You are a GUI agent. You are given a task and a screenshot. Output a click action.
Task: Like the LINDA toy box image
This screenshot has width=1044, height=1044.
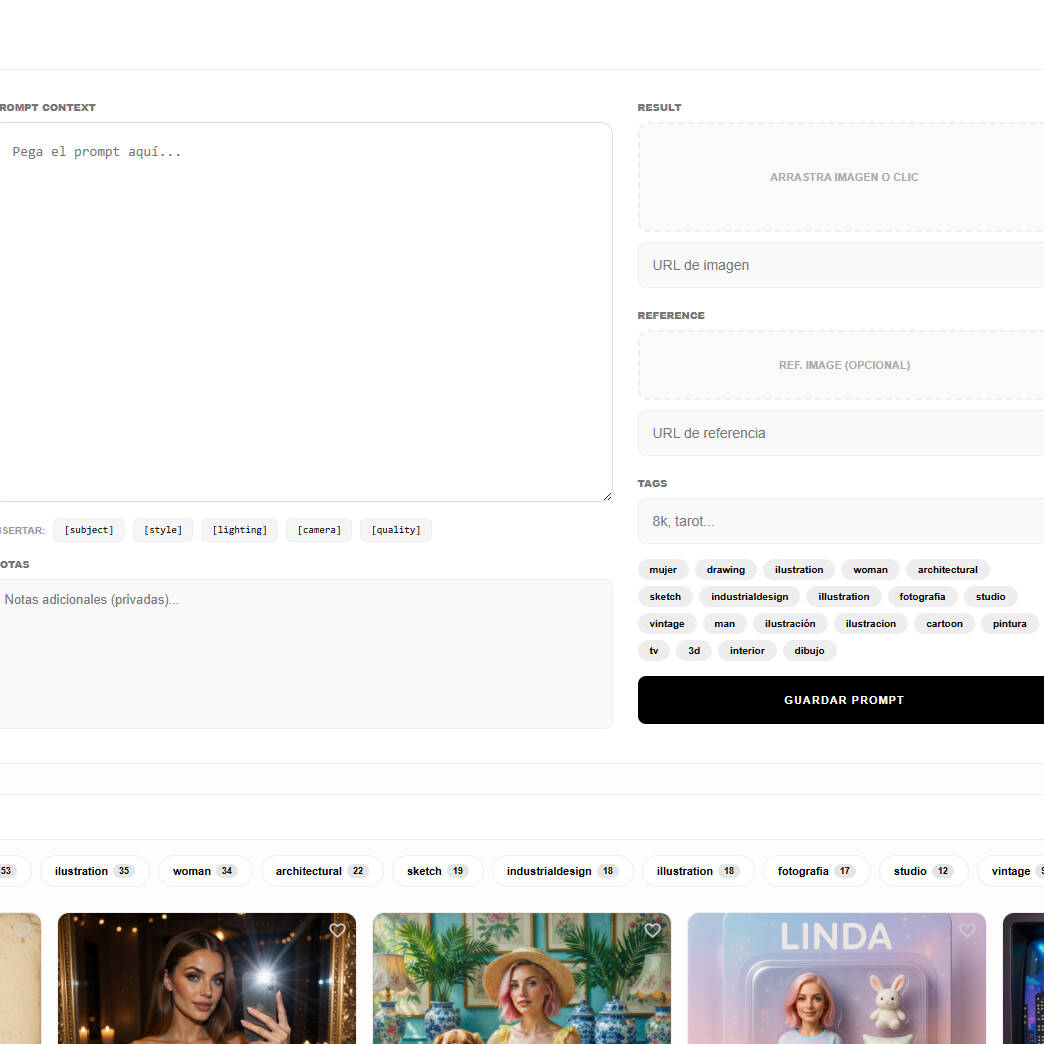967,930
